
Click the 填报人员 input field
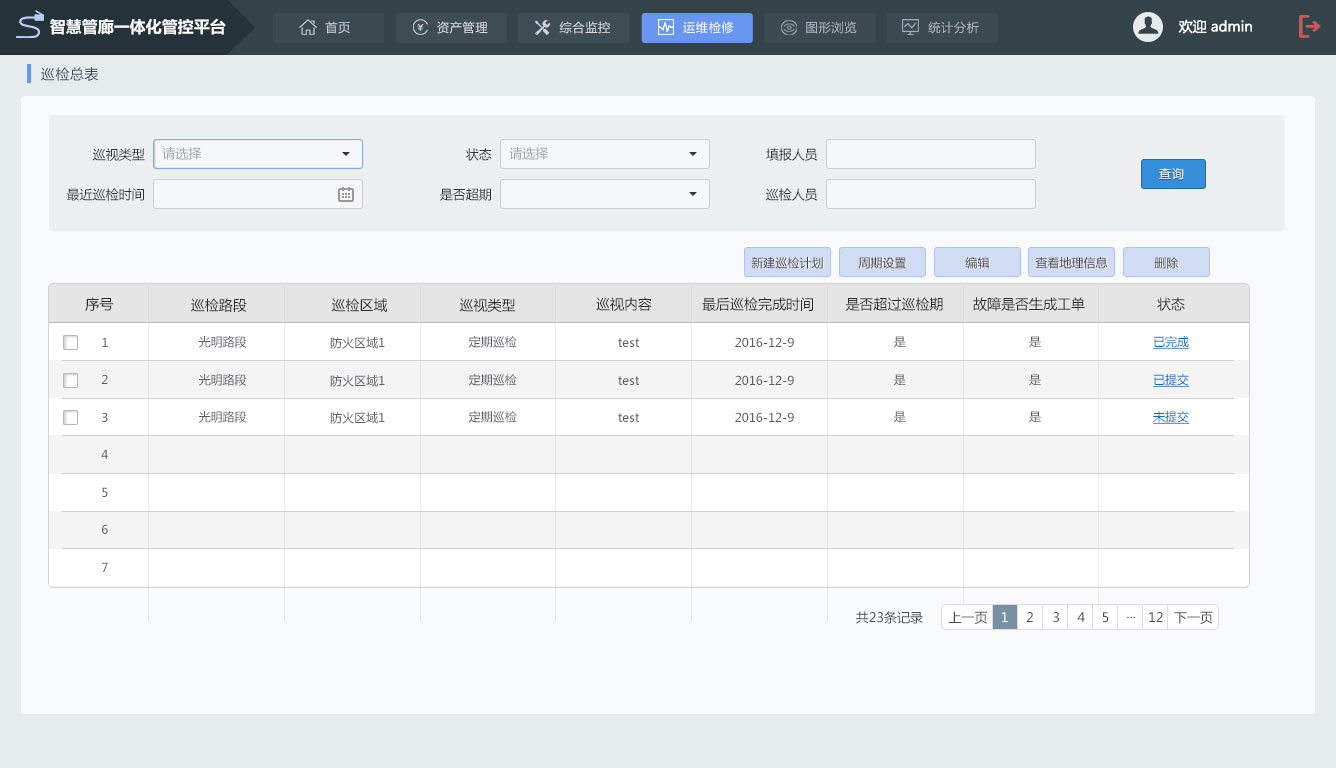(930, 154)
